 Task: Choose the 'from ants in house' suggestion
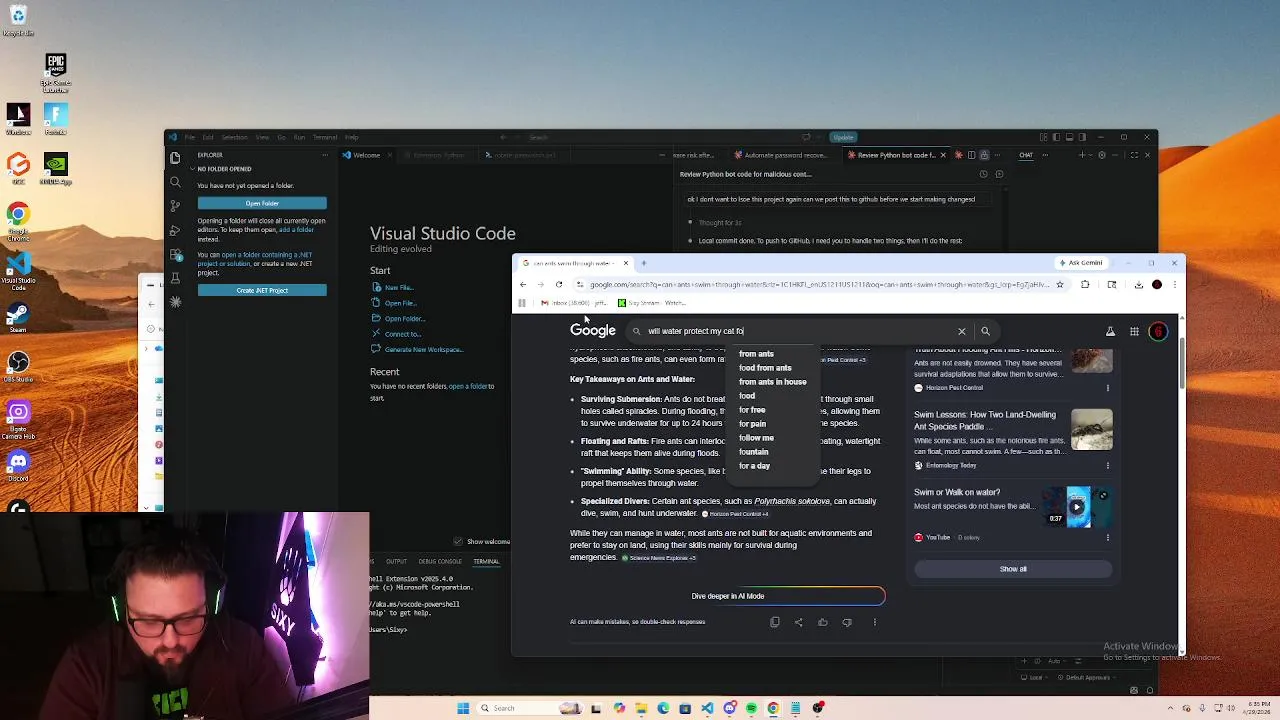coord(772,382)
